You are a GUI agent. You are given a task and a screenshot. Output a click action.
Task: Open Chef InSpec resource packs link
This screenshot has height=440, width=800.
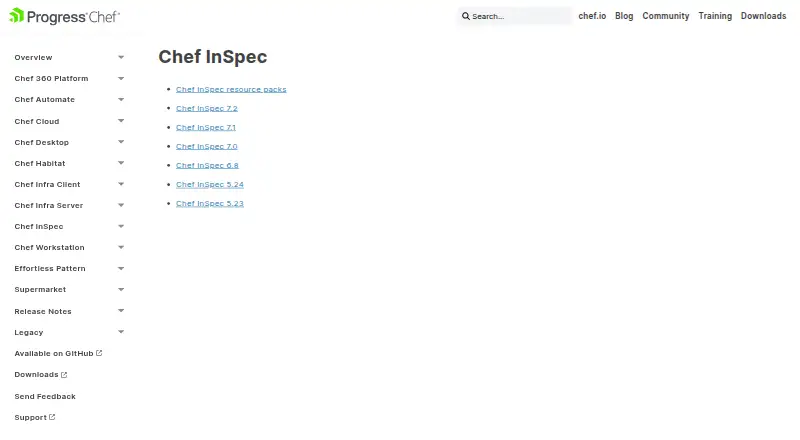pos(231,89)
